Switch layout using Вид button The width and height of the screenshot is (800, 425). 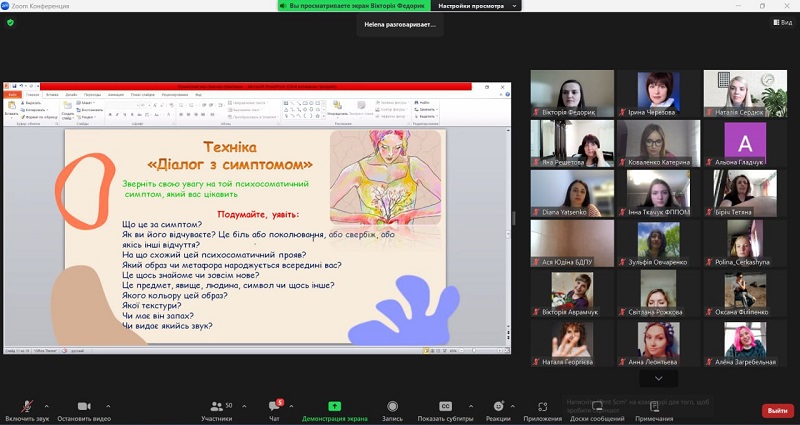coord(780,22)
